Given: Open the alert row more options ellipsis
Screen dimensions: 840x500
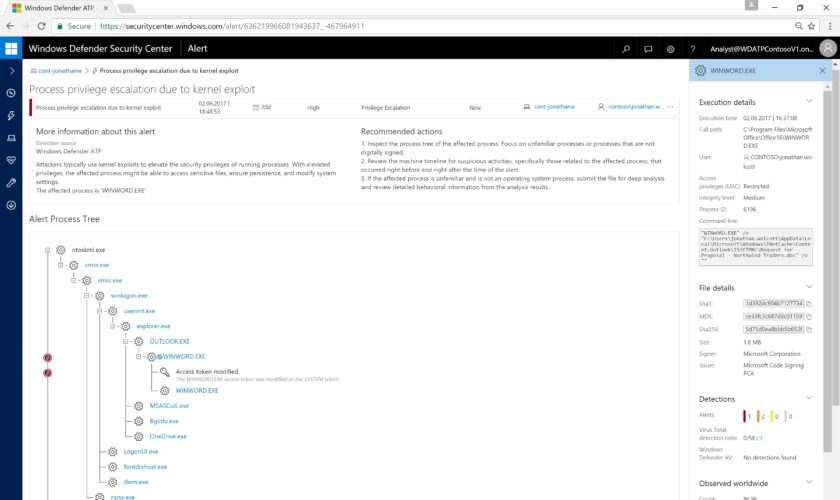Looking at the screenshot, I should [x=670, y=107].
